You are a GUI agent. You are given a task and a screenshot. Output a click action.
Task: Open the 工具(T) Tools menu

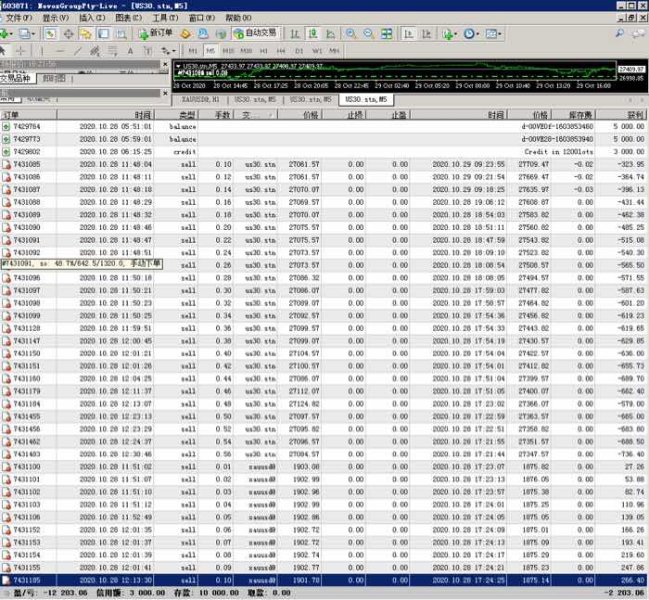pyautogui.click(x=165, y=18)
